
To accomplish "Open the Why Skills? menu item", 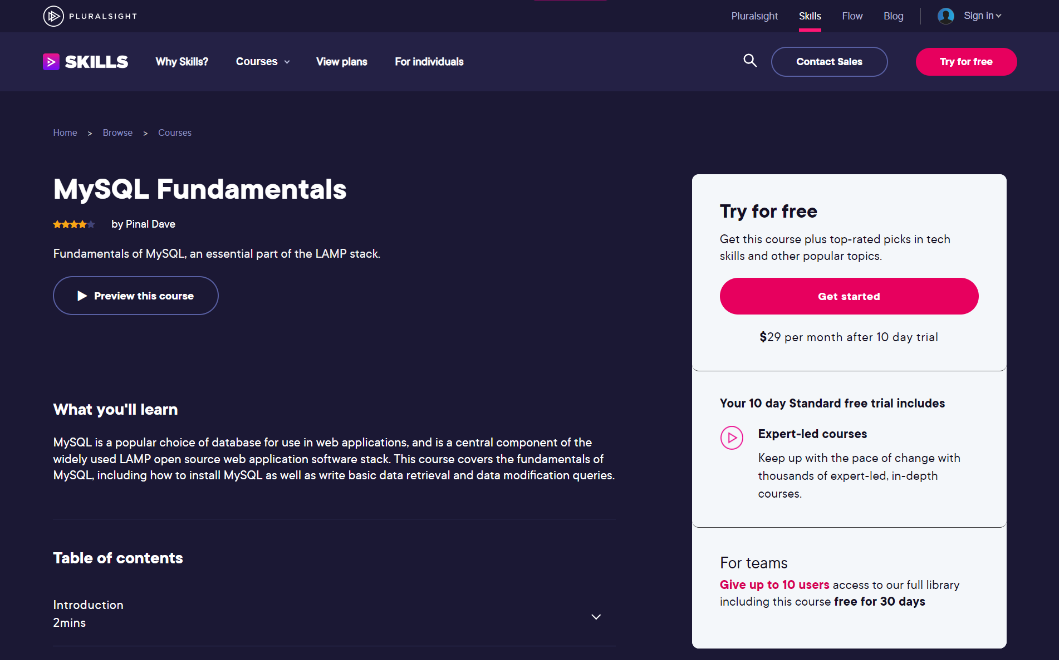I will (182, 61).
